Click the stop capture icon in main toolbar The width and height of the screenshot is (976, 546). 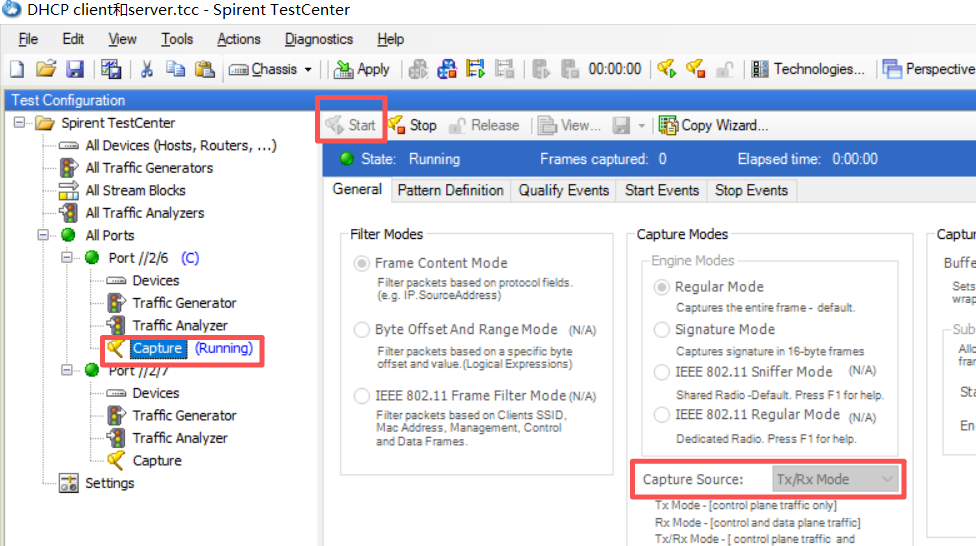pyautogui.click(x=695, y=69)
